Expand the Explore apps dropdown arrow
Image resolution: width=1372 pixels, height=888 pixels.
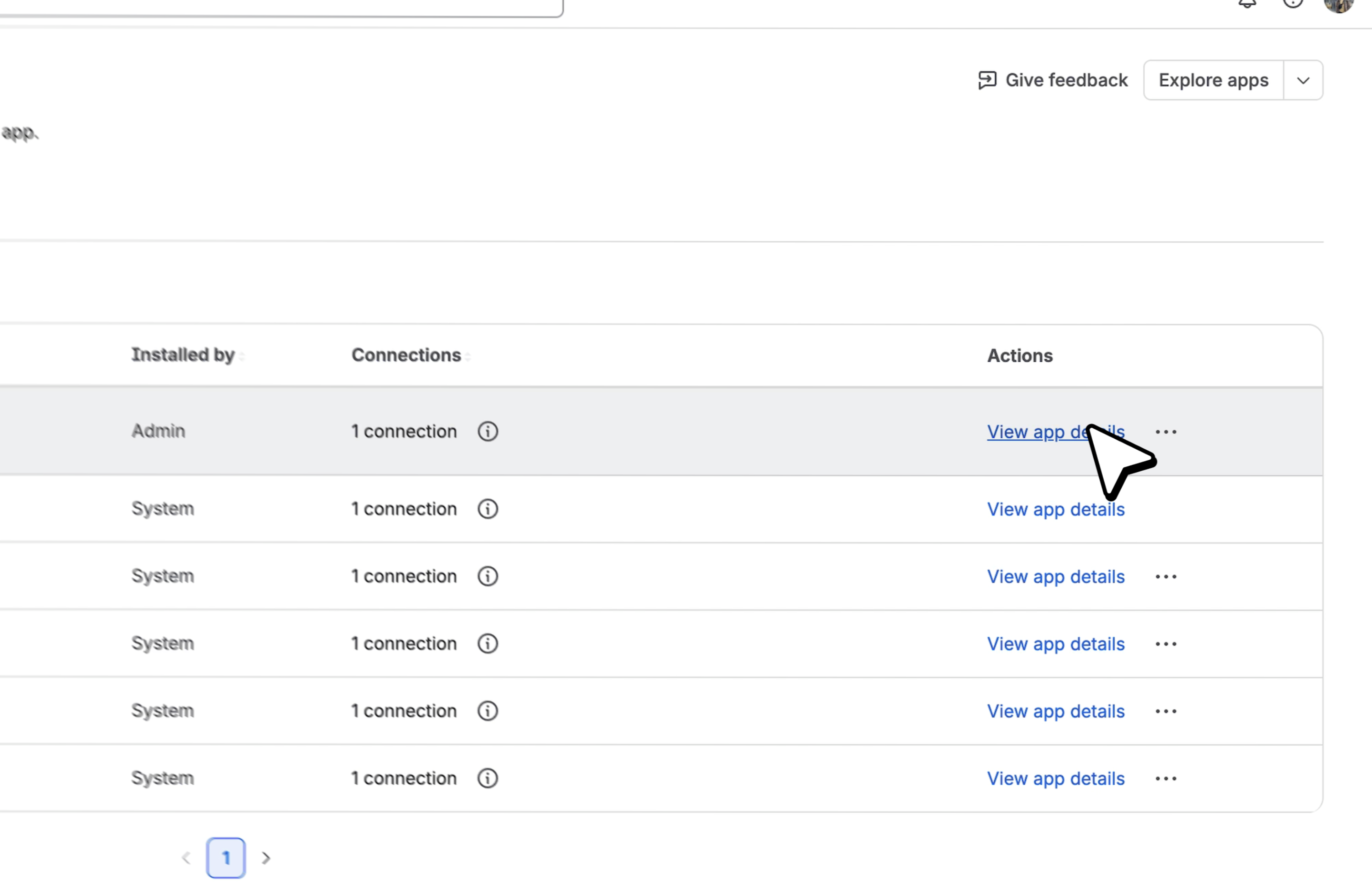(1303, 80)
